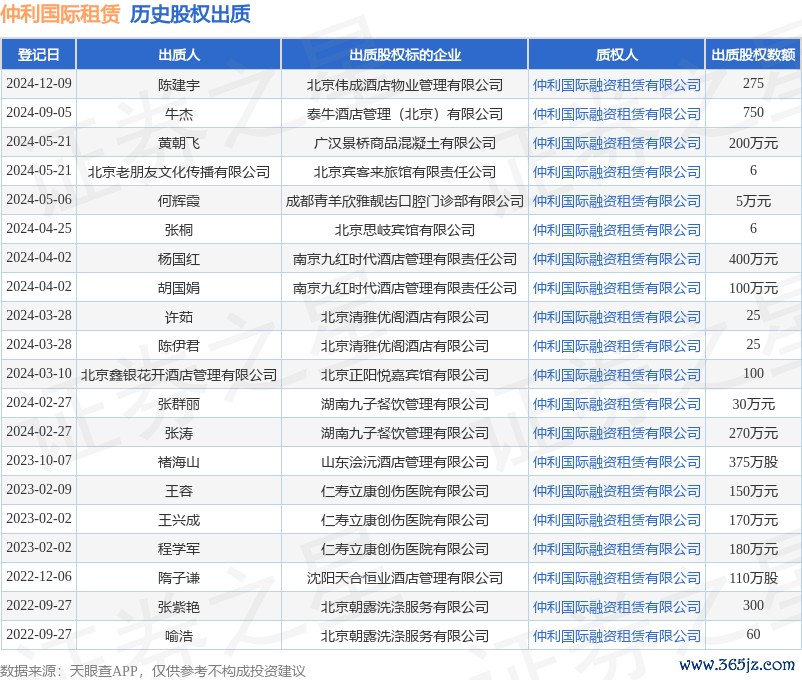
Task: Click the amount 200万元
Action: (x=753, y=143)
